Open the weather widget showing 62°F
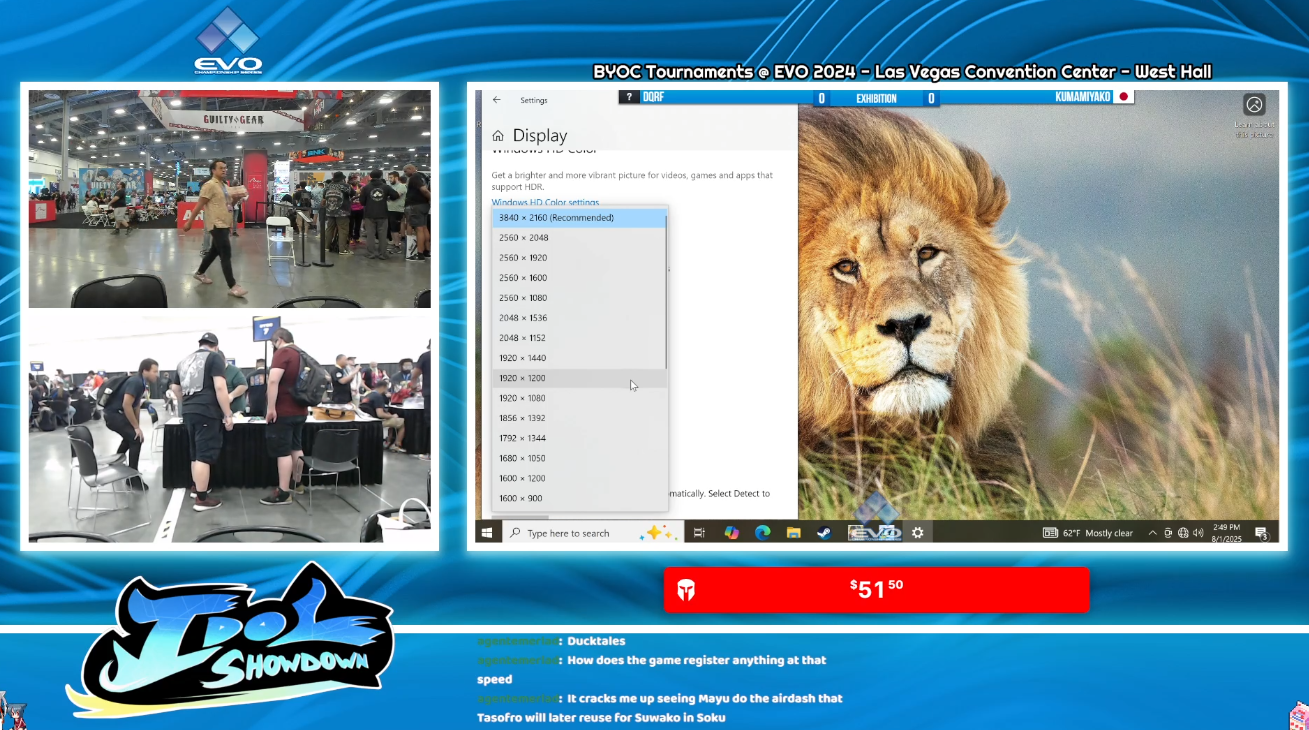Image resolution: width=1309 pixels, height=730 pixels. pos(1088,533)
